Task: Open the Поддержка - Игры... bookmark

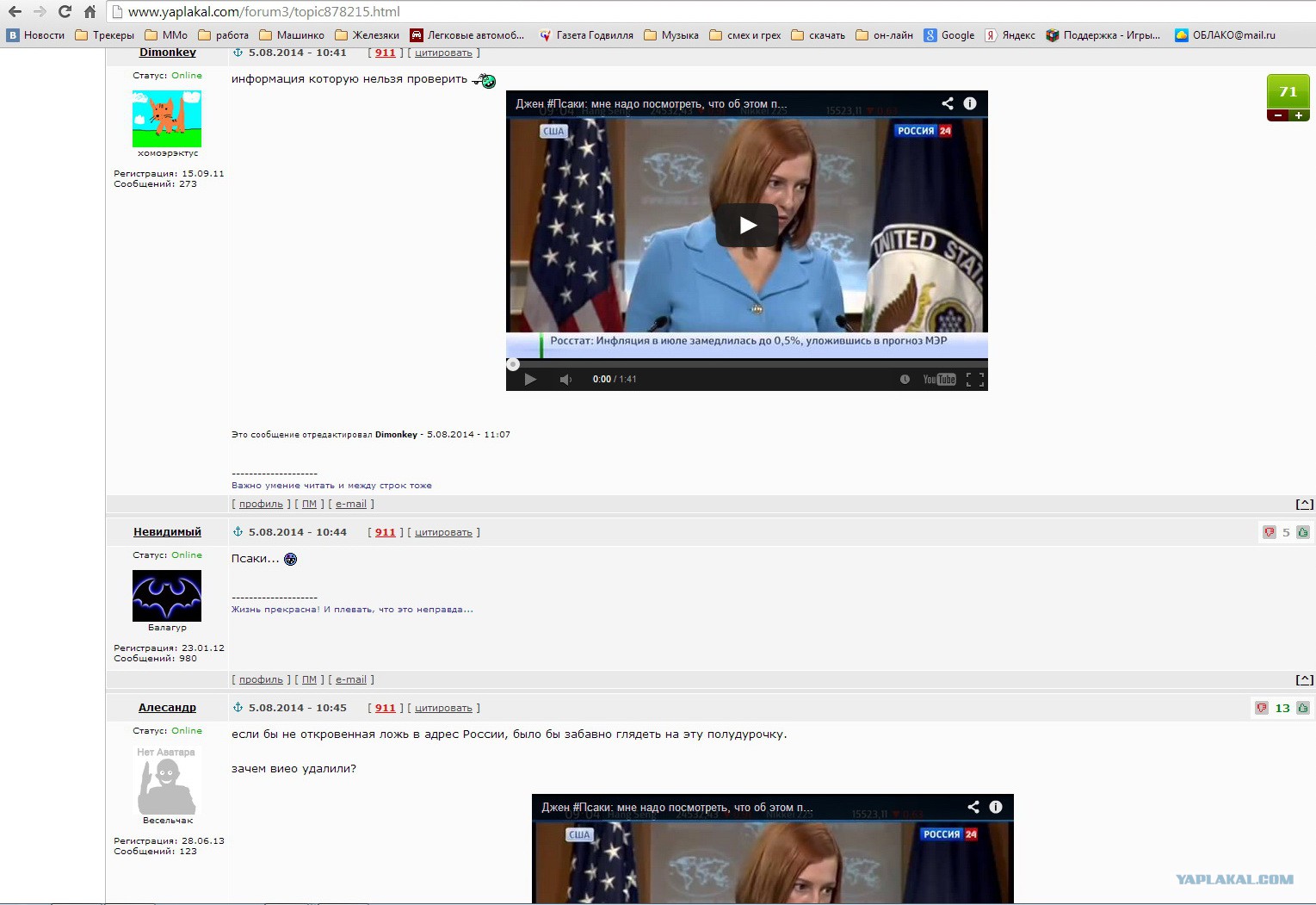Action: pyautogui.click(x=1103, y=35)
